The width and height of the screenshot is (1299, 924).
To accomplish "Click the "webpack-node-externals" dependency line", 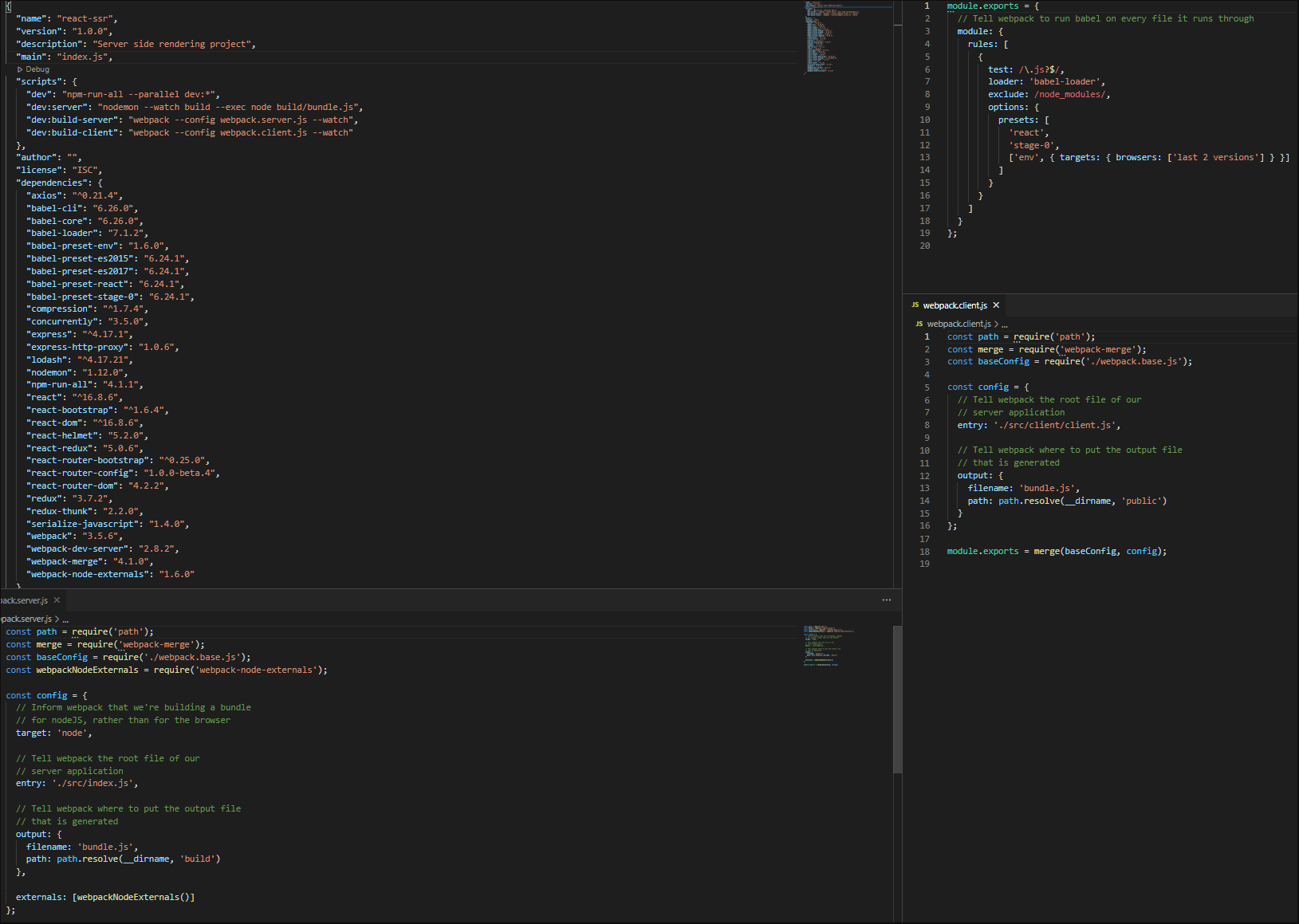I will 111,574.
